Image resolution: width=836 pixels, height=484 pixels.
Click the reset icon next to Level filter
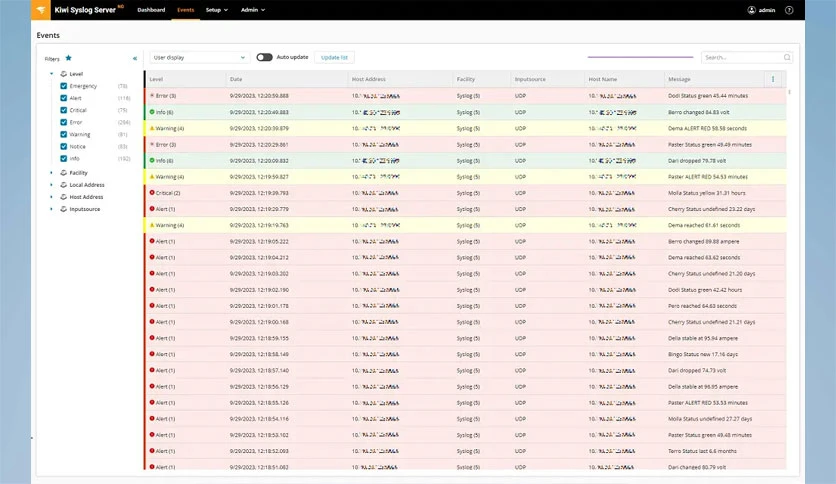pyautogui.click(x=63, y=74)
